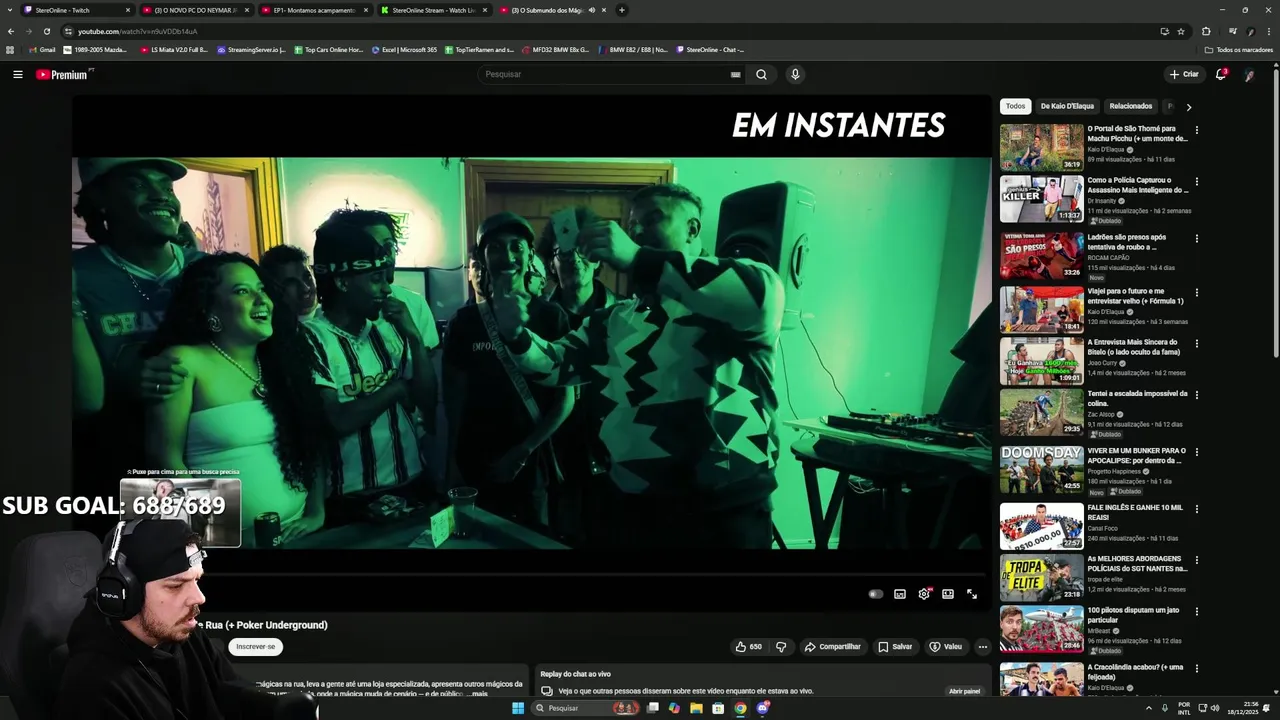Open options for A Entrevista Mais Sincera video
Screen dimensions: 1280x720
coord(1196,344)
